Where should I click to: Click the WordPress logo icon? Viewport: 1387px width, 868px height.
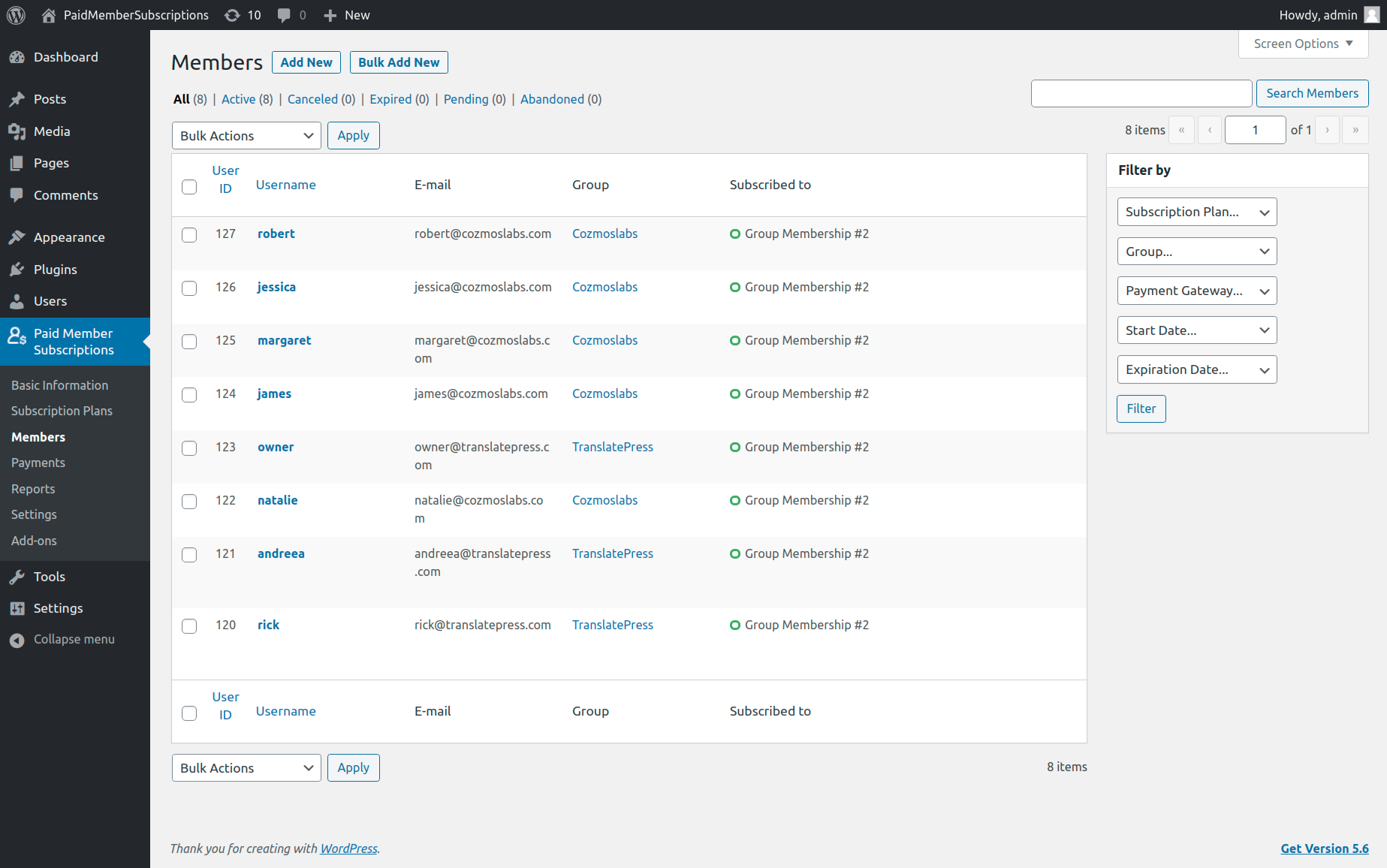pos(16,15)
